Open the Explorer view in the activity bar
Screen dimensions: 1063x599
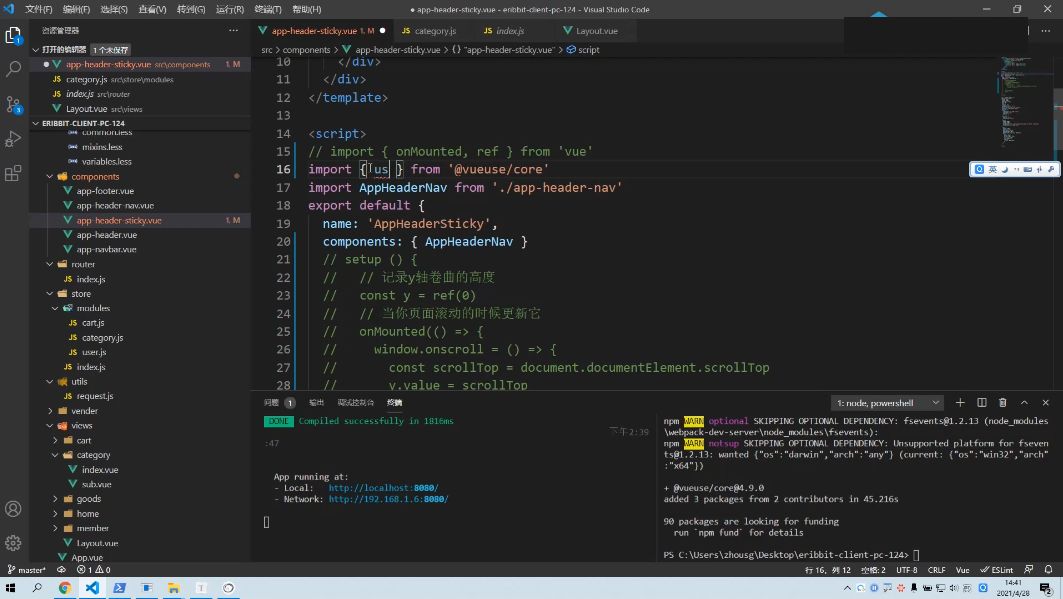(14, 34)
